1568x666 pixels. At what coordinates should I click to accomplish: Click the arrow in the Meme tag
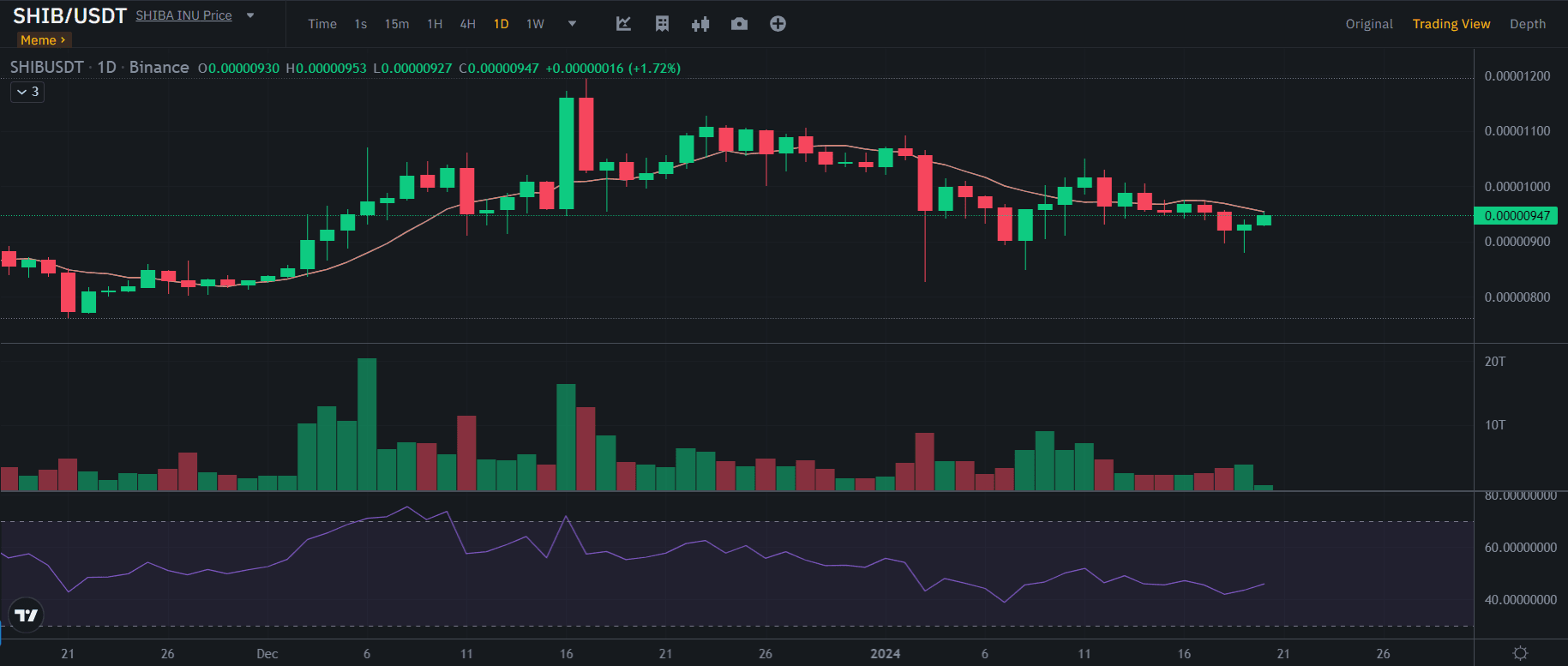point(63,40)
